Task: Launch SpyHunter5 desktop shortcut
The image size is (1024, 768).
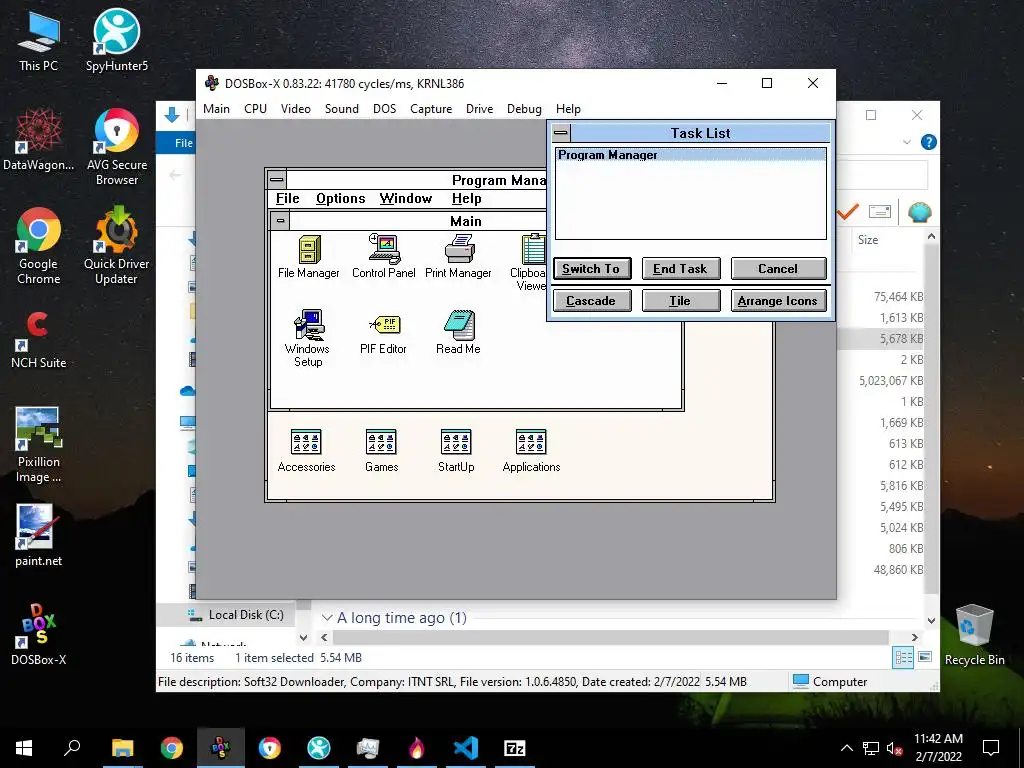Action: click(x=117, y=39)
